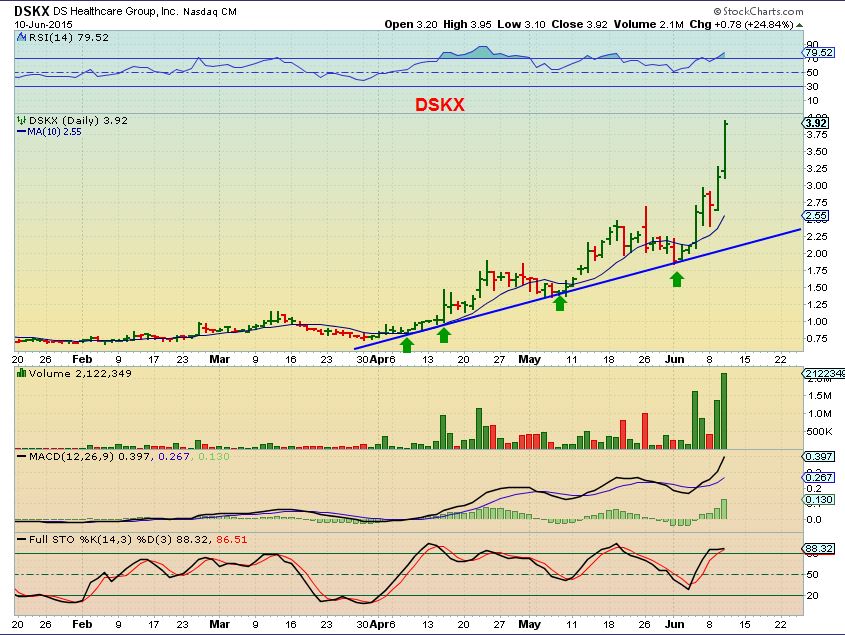845x635 pixels.
Task: Click the DS Healthcare Group, Inc. company name
Action: 115,11
